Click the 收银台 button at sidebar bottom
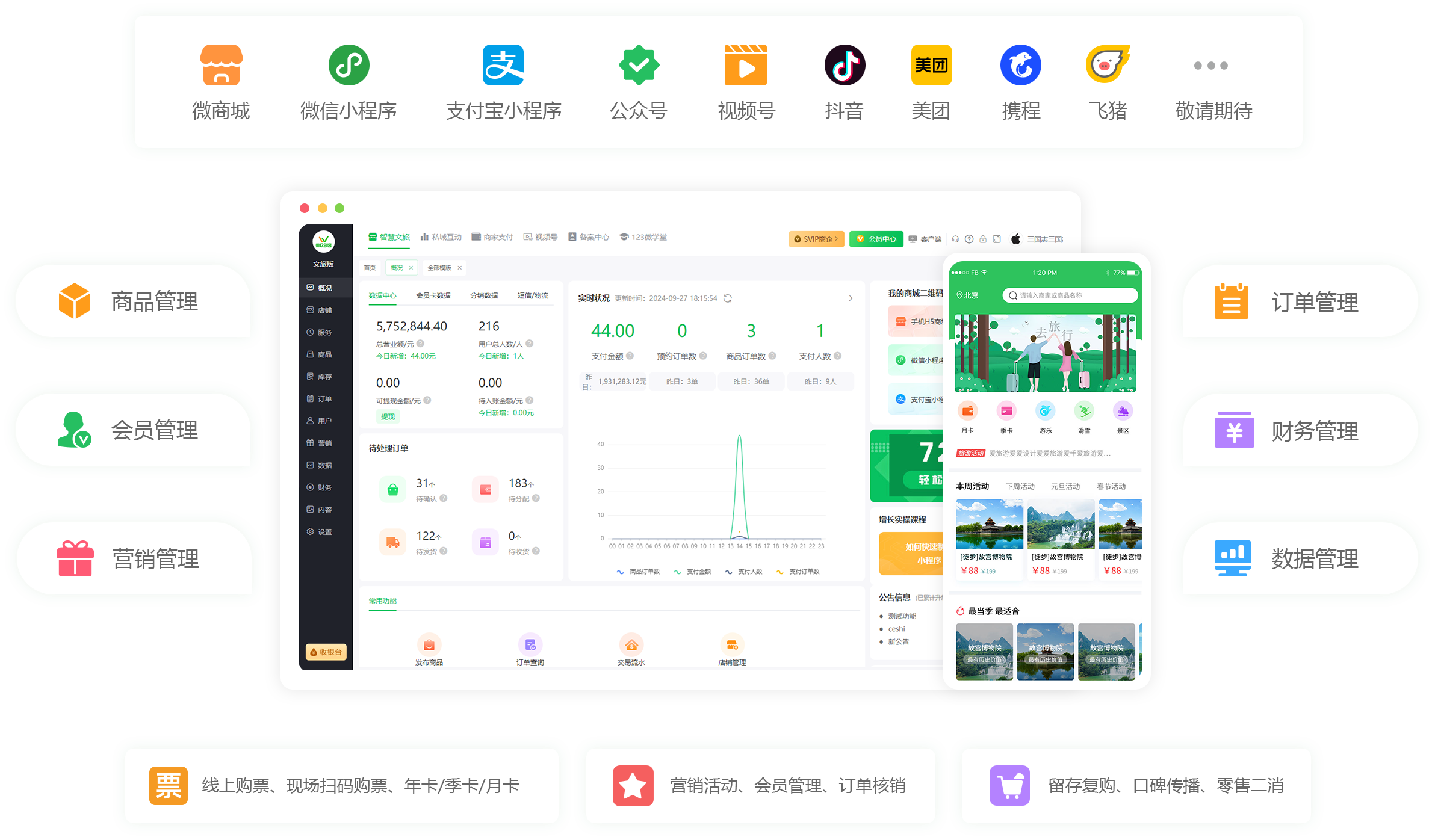The width and height of the screenshot is (1435, 840). tap(326, 652)
